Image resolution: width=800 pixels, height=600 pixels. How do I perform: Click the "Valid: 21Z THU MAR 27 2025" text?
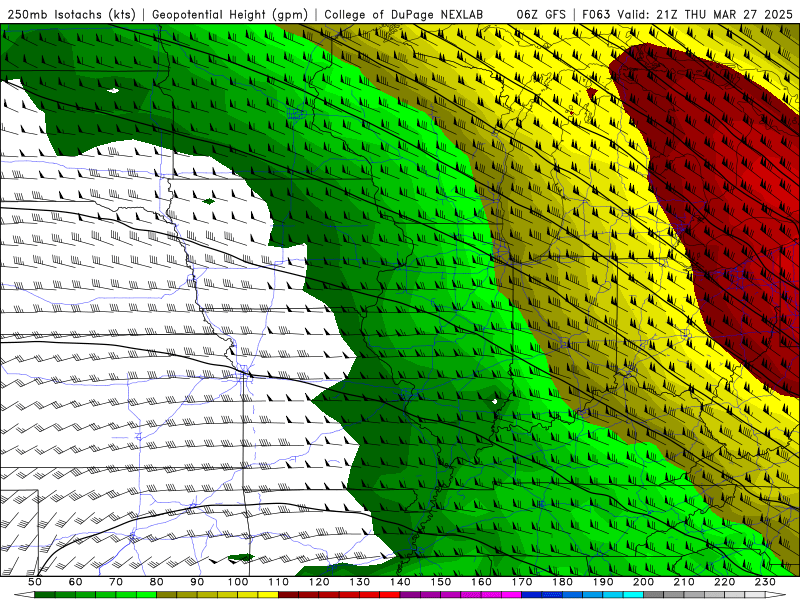705,14
